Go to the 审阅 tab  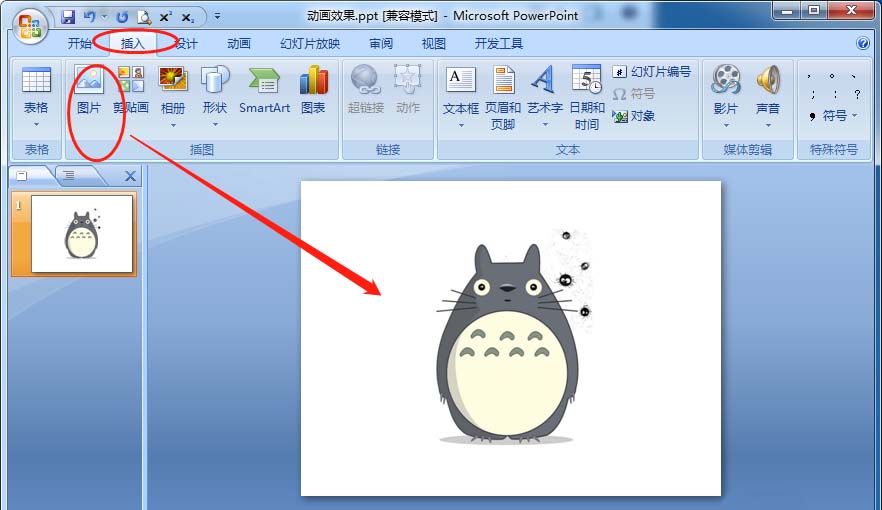pos(381,43)
